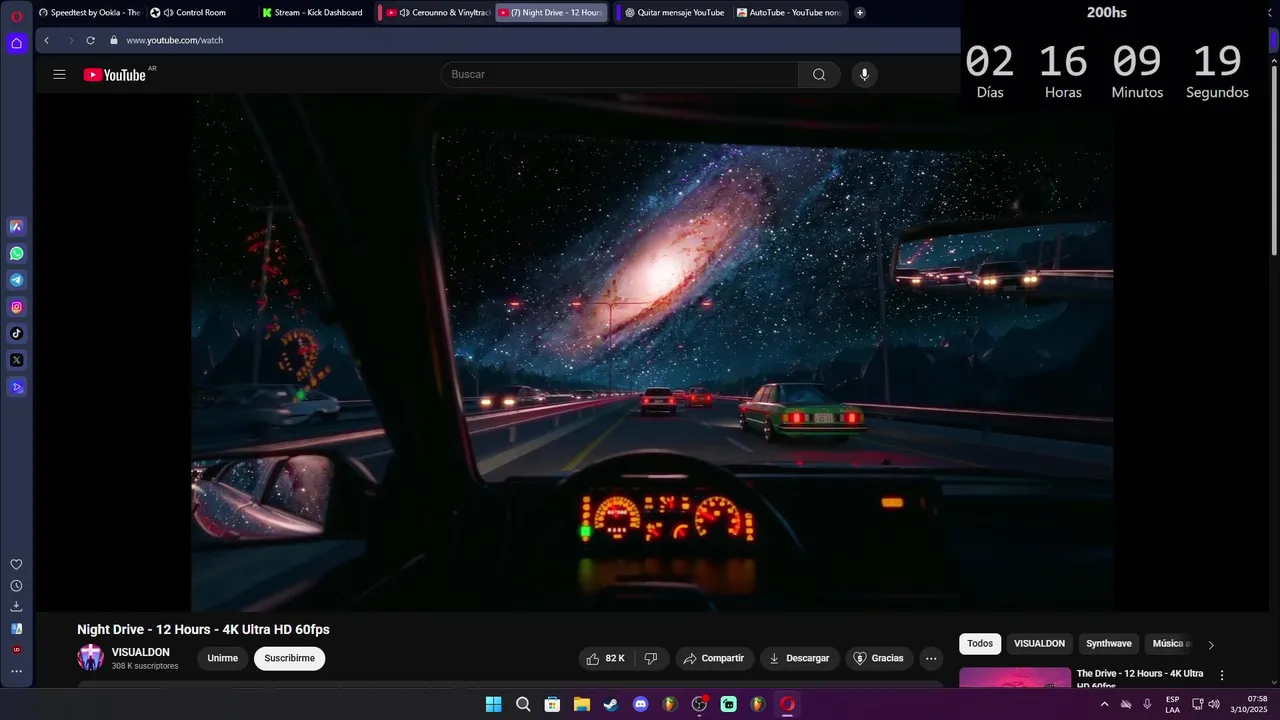Screen dimensions: 1280x720
Task: Open Telegram in Opera sidebar
Action: [16, 280]
